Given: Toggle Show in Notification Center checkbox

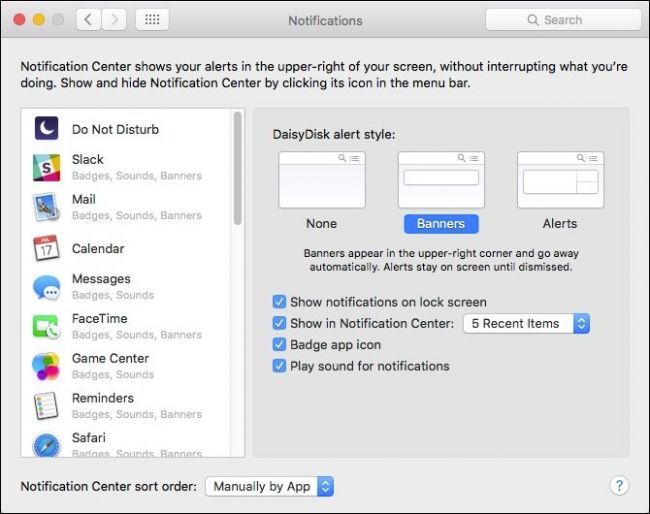Looking at the screenshot, I should pos(279,323).
